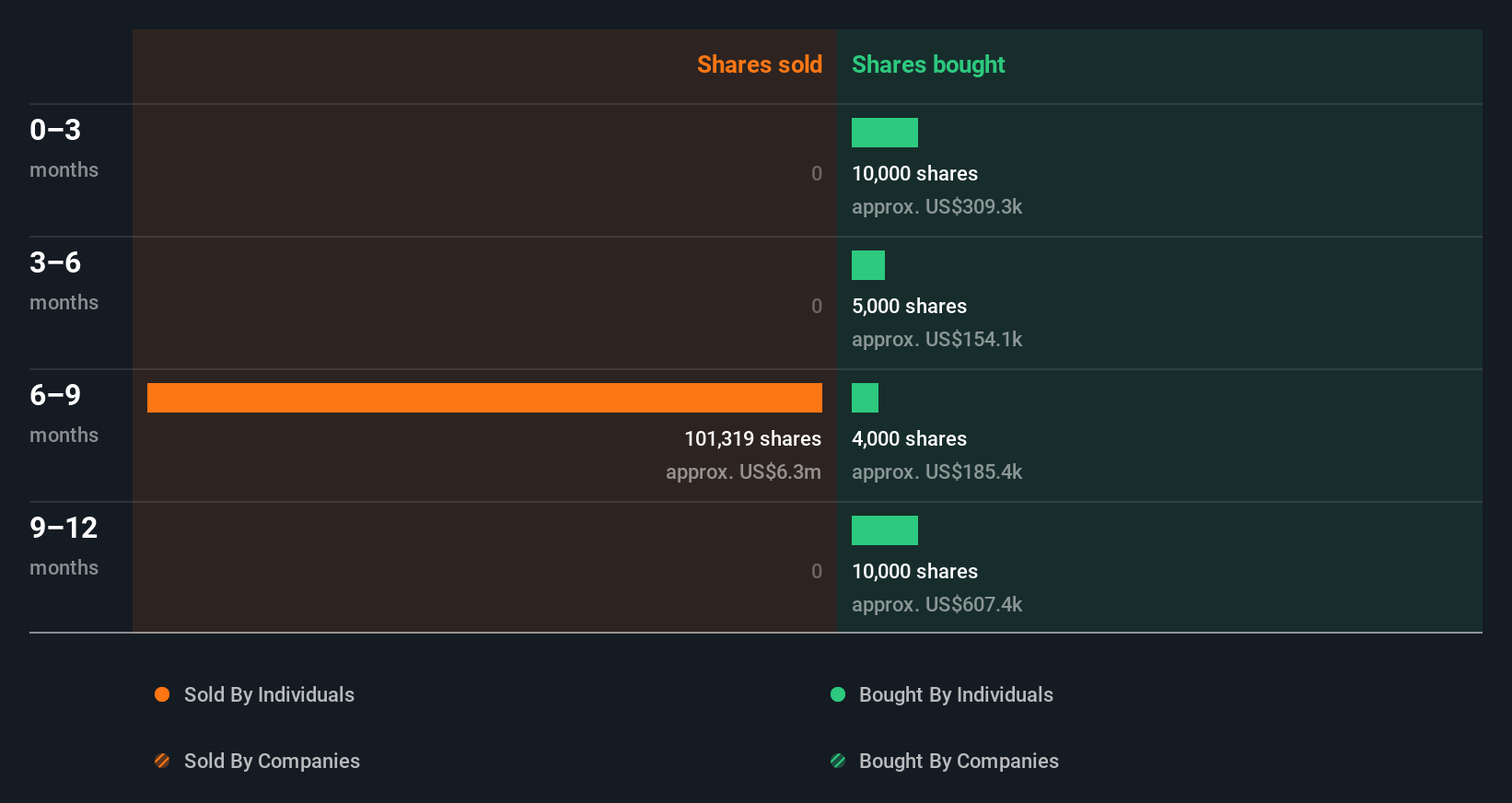Image resolution: width=1512 pixels, height=803 pixels.
Task: Click the green bar for 9–12 months
Action: click(x=885, y=530)
